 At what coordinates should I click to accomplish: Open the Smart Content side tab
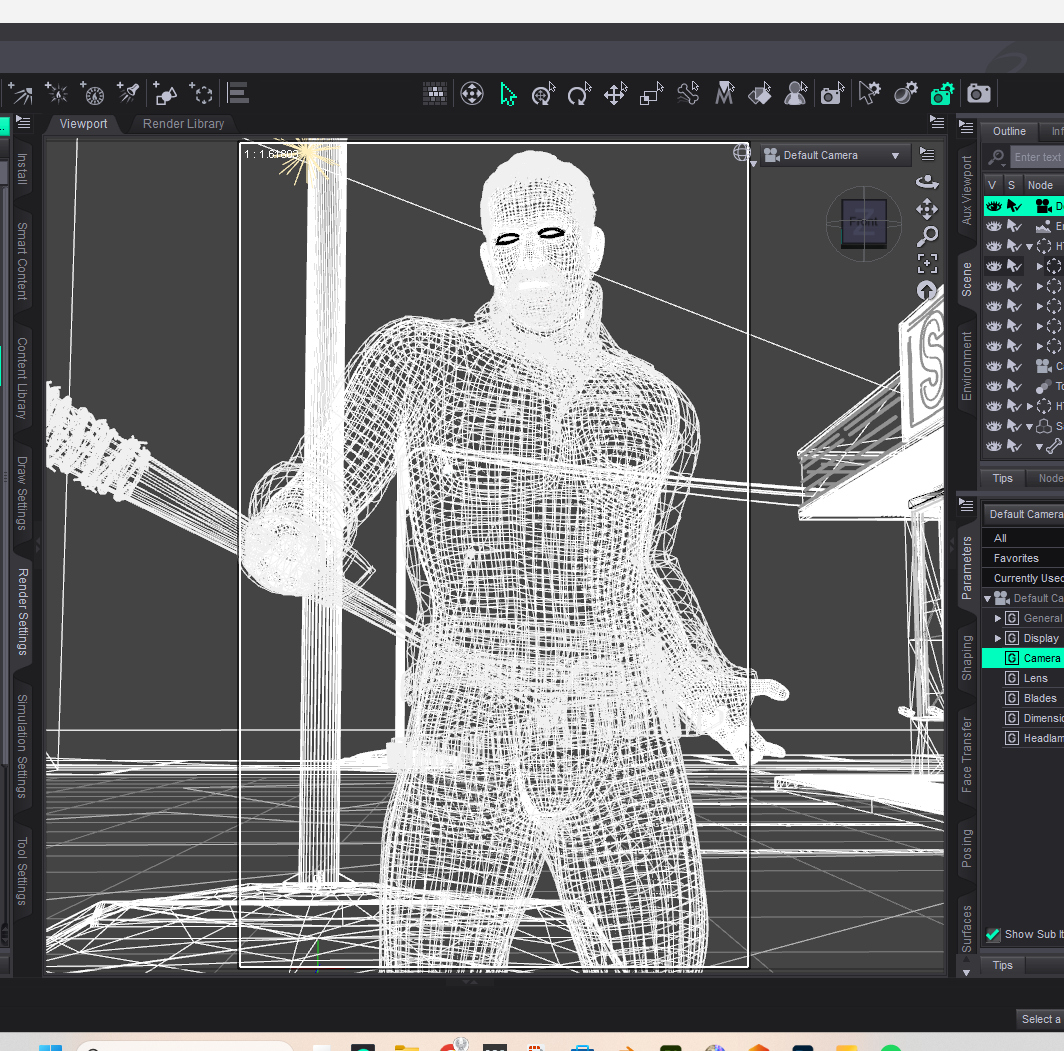tap(22, 261)
